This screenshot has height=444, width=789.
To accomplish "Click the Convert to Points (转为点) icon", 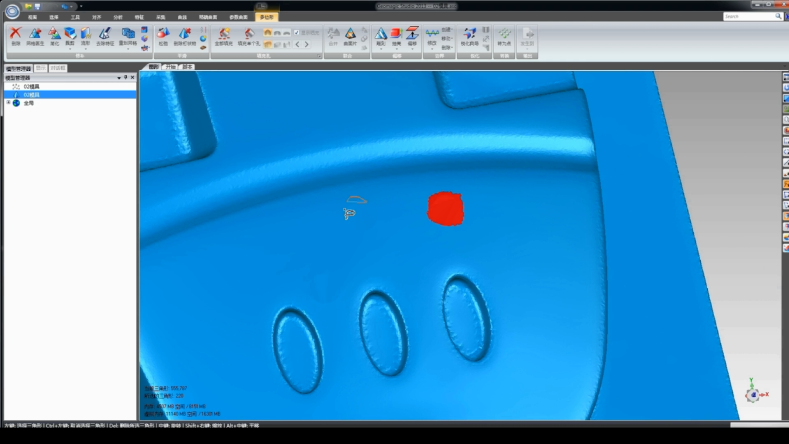I will (504, 35).
